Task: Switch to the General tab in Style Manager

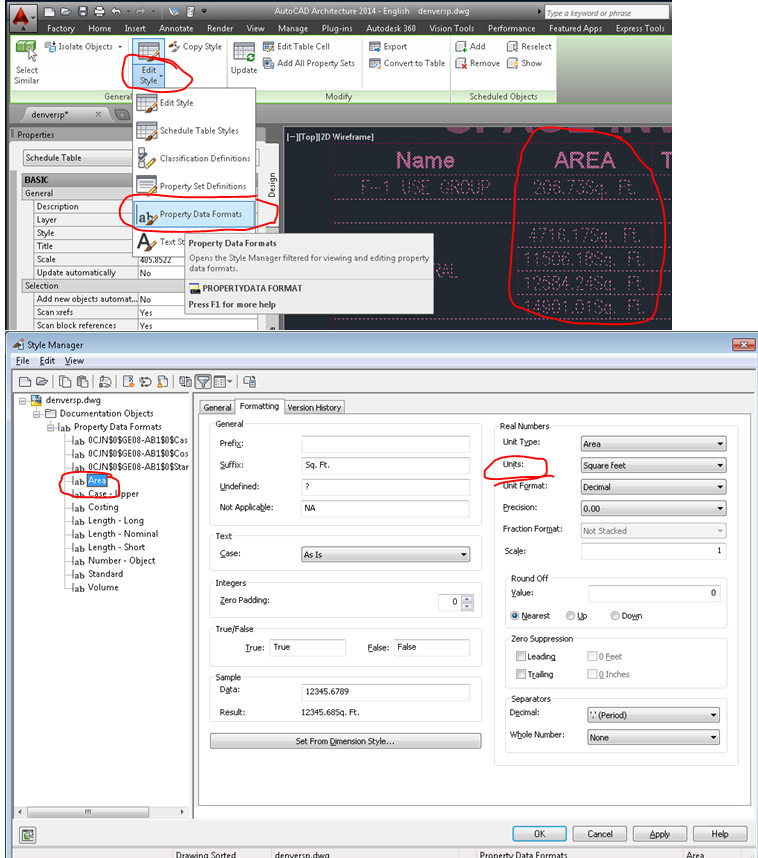Action: click(217, 407)
